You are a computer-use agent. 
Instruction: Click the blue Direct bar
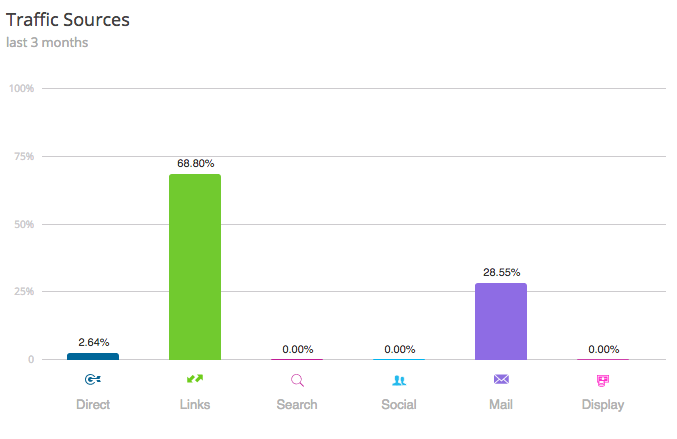click(93, 356)
